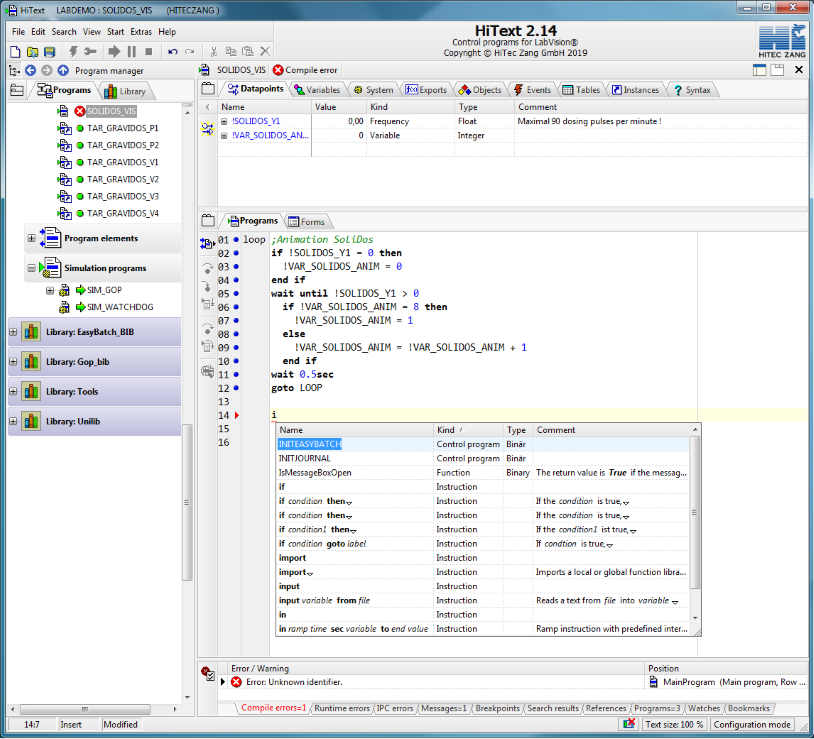Click the red Compile error icon
This screenshot has height=739, width=814.
pyautogui.click(x=278, y=70)
